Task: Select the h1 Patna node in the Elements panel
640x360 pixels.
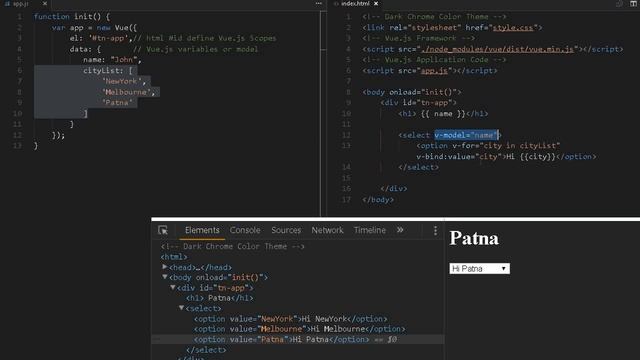Action: tap(220, 298)
